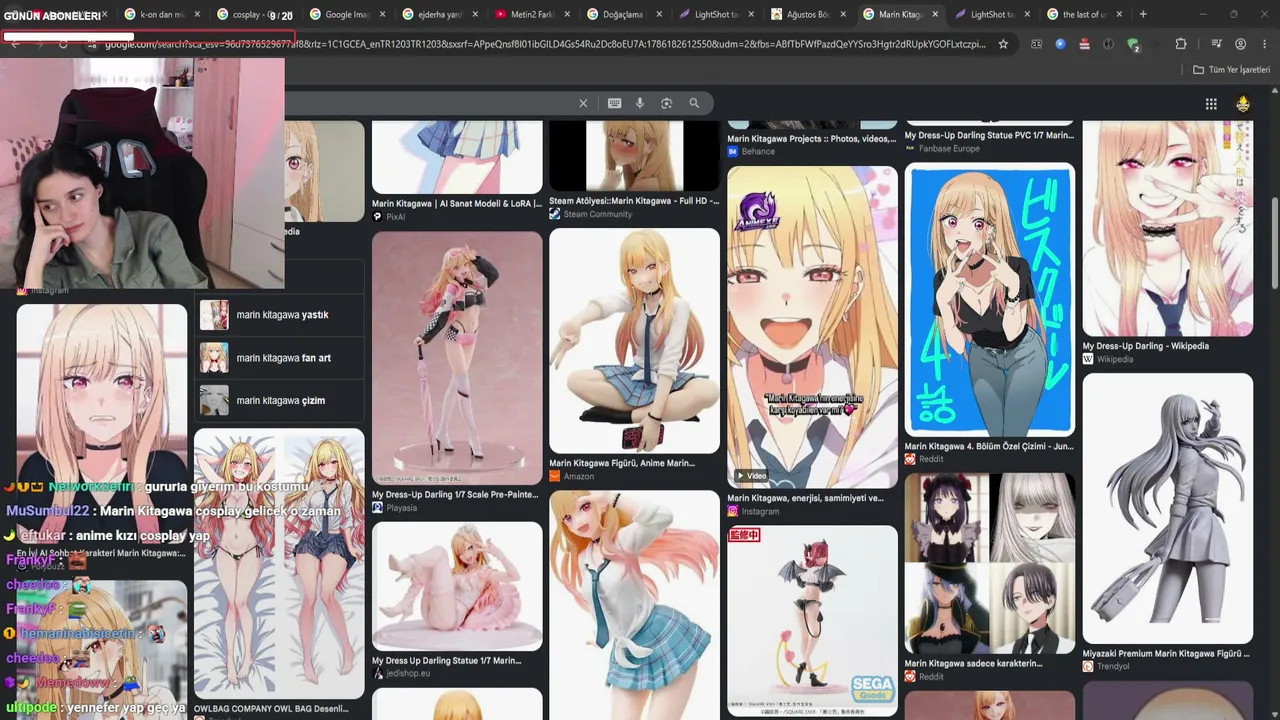The height and width of the screenshot is (720, 1280).
Task: Open the Google apps grid
Action: click(1211, 104)
